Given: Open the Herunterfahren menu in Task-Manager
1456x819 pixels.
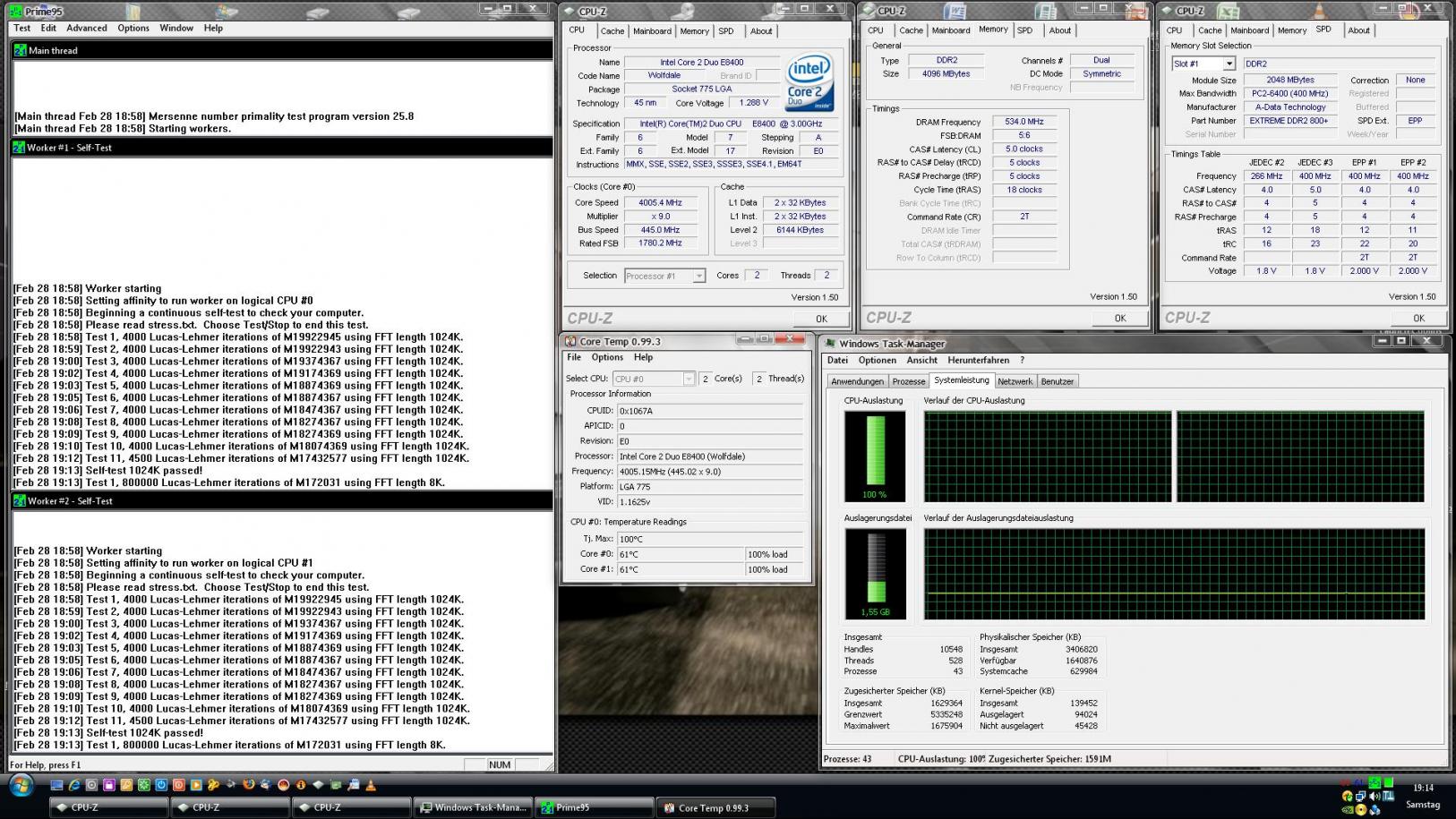Looking at the screenshot, I should pyautogui.click(x=978, y=360).
